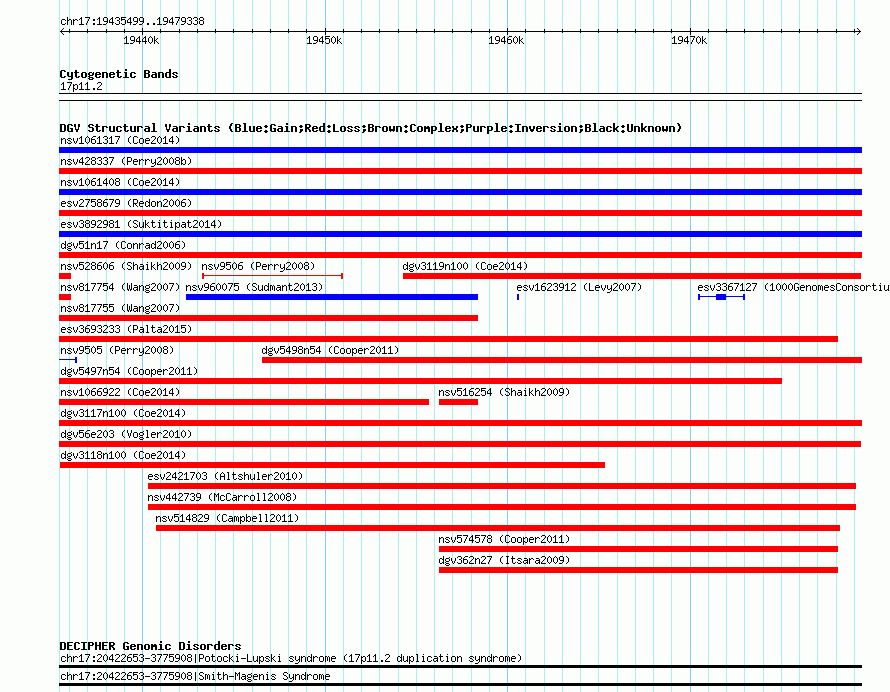Click the Cytogenetic Bands track title
This screenshot has height=692, width=890.
[x=119, y=74]
